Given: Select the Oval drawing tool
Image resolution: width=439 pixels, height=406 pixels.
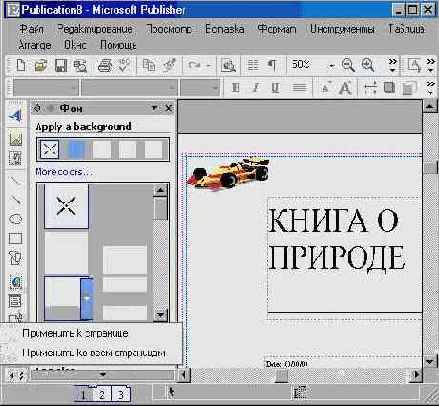Looking at the screenshot, I should coord(15,219).
